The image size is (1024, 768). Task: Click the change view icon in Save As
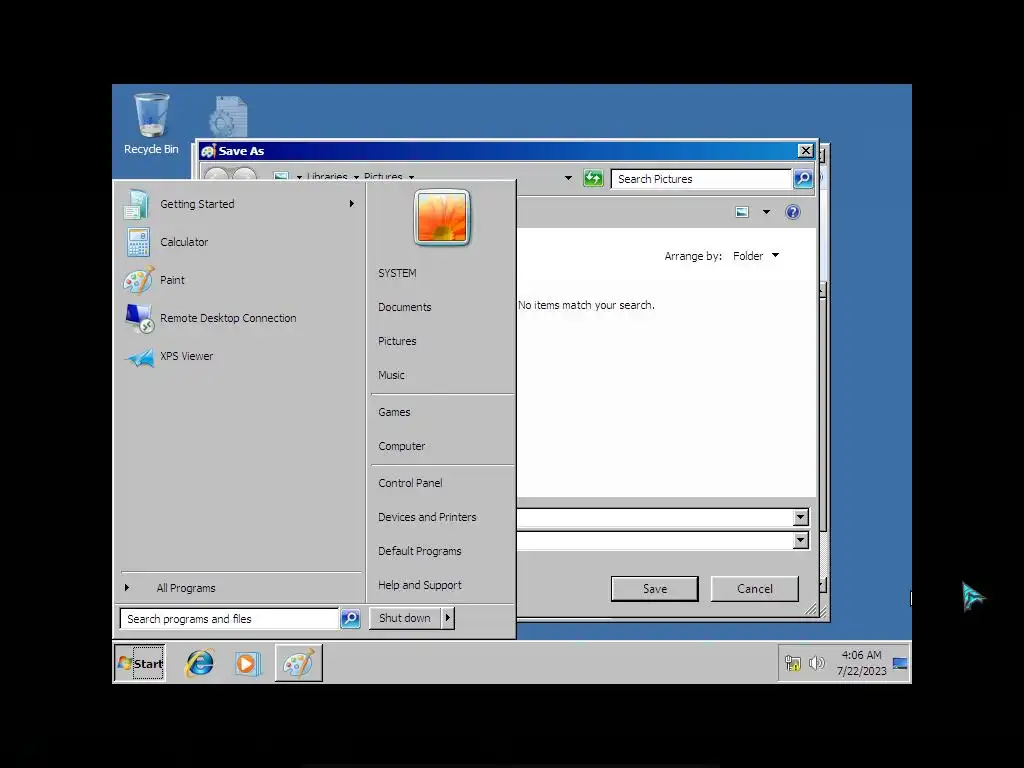pyautogui.click(x=742, y=212)
